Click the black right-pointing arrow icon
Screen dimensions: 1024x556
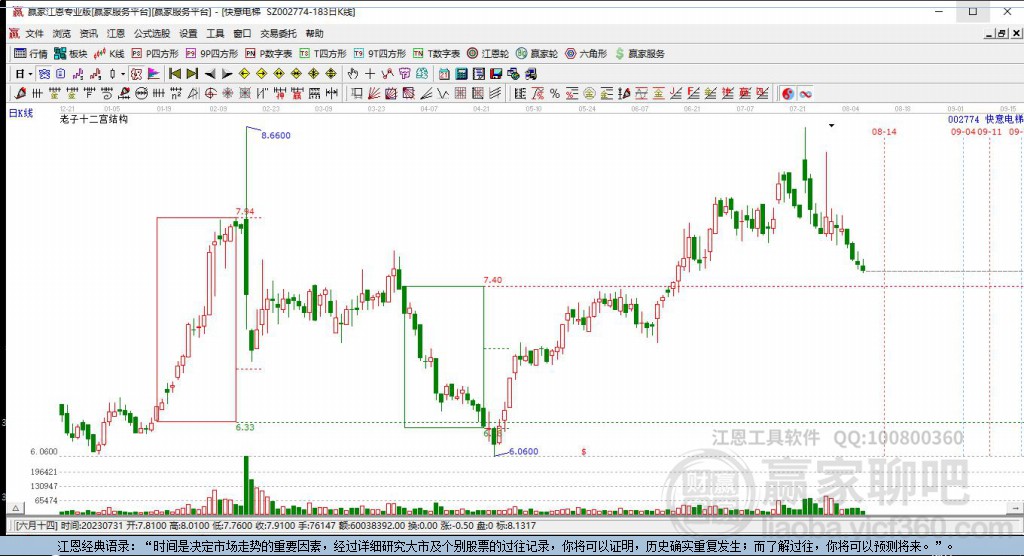[x=227, y=74]
